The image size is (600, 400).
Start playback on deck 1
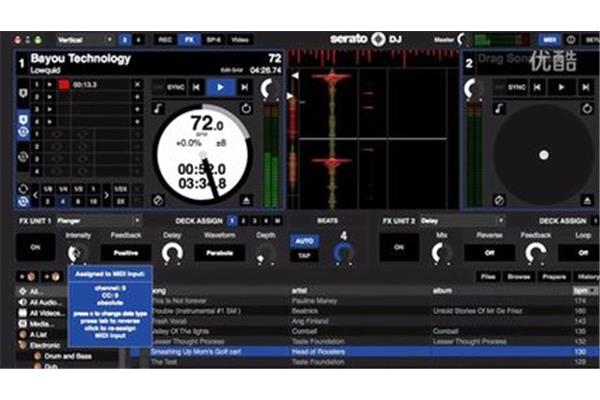pos(220,87)
